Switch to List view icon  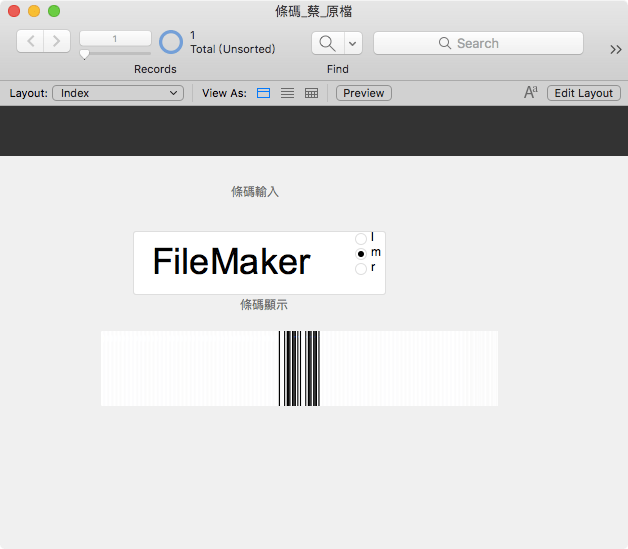point(287,93)
